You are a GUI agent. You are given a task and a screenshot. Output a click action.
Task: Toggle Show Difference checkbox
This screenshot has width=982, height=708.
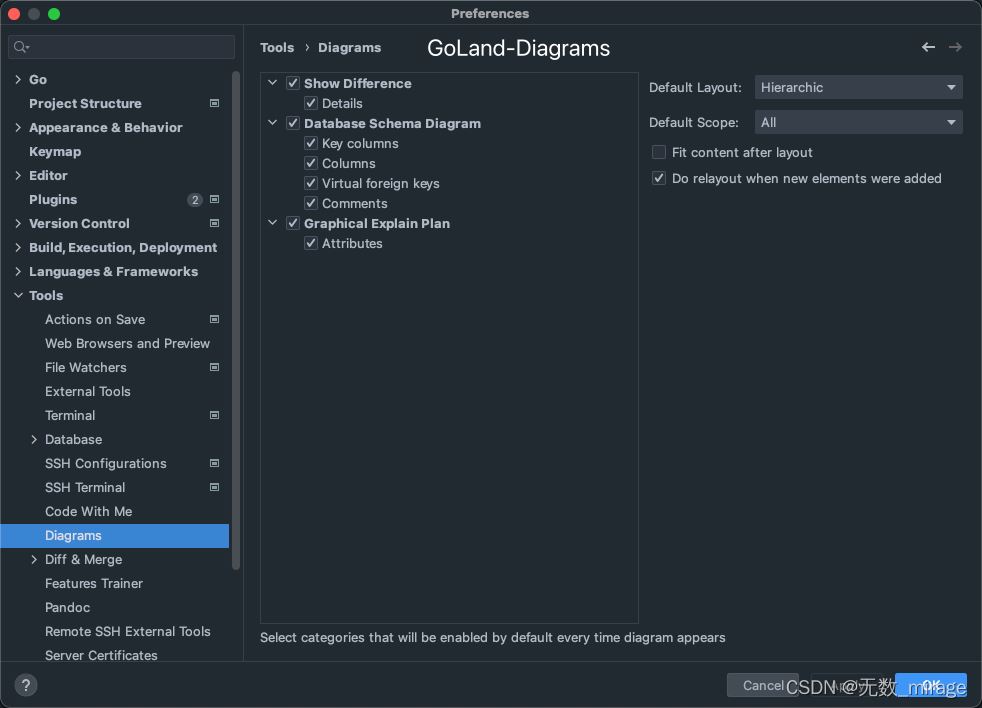point(292,83)
